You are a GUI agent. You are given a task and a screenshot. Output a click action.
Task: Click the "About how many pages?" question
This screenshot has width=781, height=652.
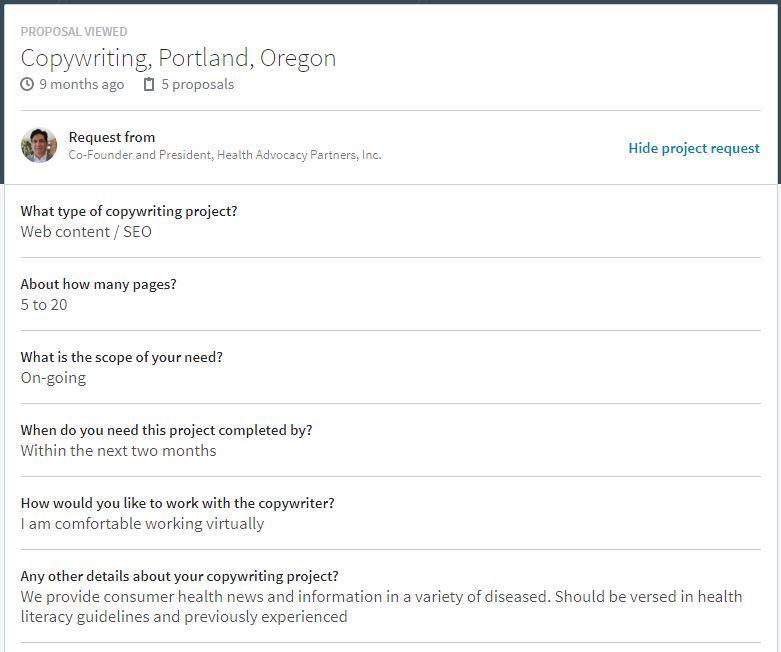(x=98, y=284)
